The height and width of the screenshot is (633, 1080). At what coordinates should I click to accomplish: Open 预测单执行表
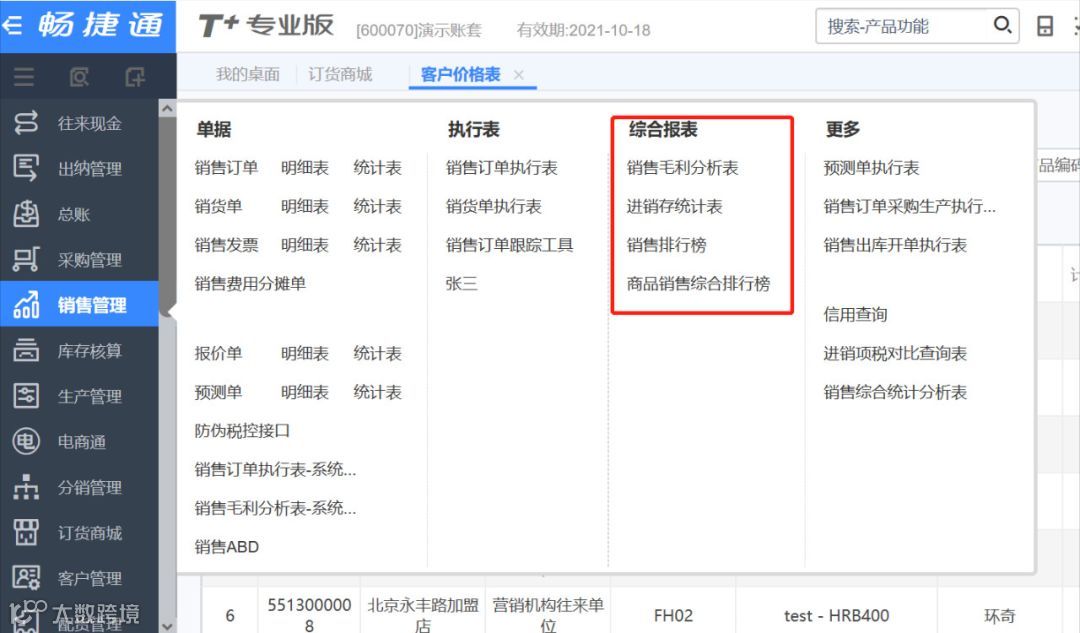pos(871,168)
